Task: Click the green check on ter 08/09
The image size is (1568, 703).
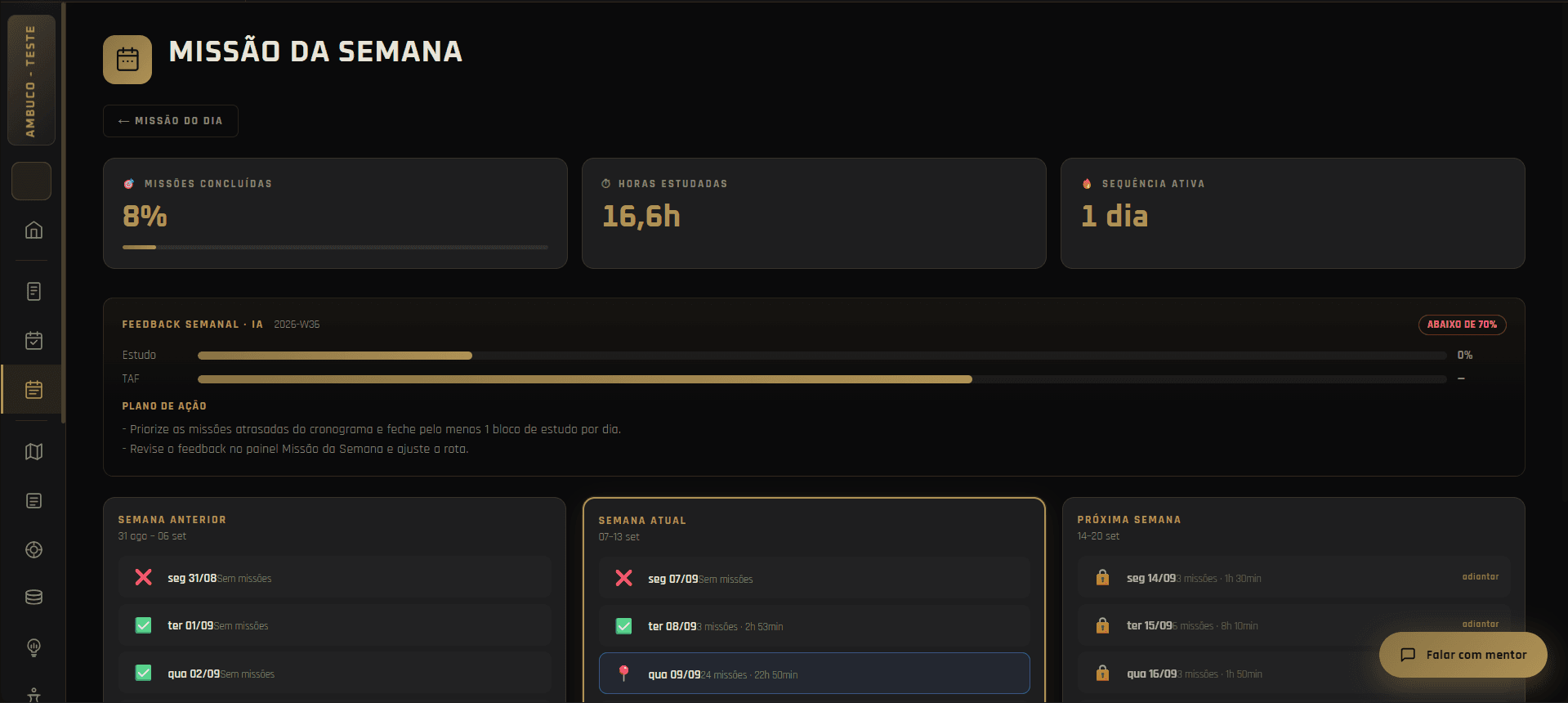Action: click(x=623, y=626)
